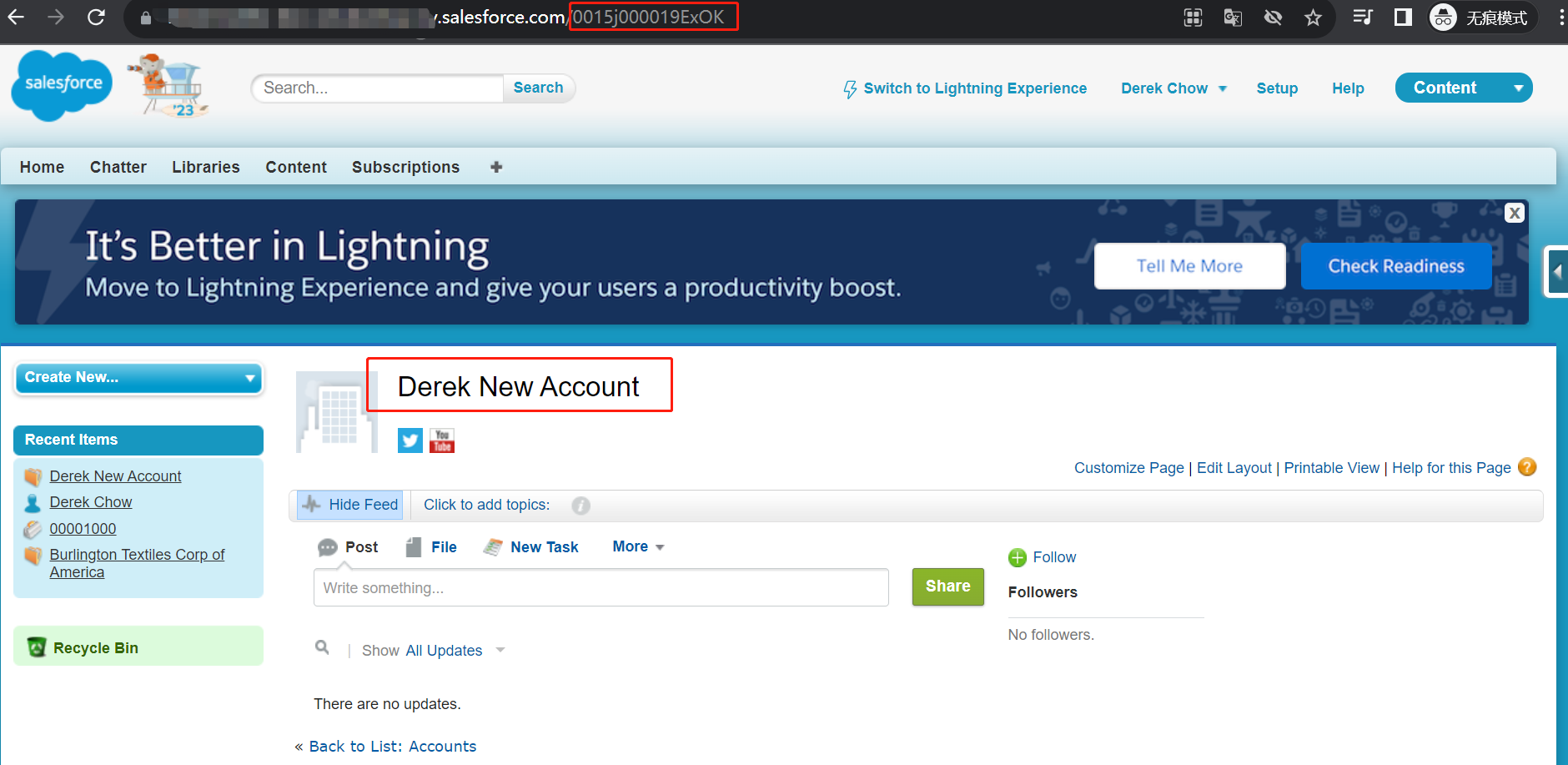Click the Recycle Bin icon
Image resolution: width=1568 pixels, height=765 pixels.
pyautogui.click(x=37, y=647)
